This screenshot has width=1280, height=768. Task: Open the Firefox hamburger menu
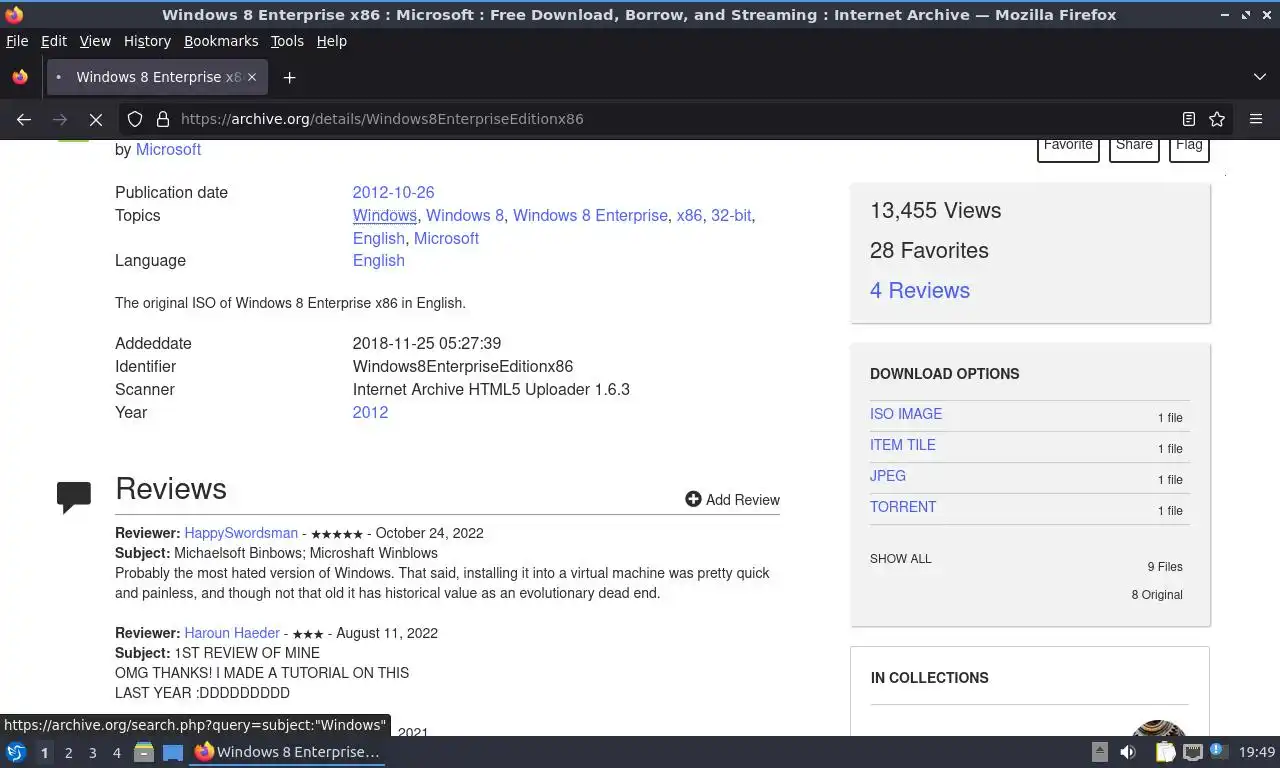click(x=1256, y=119)
